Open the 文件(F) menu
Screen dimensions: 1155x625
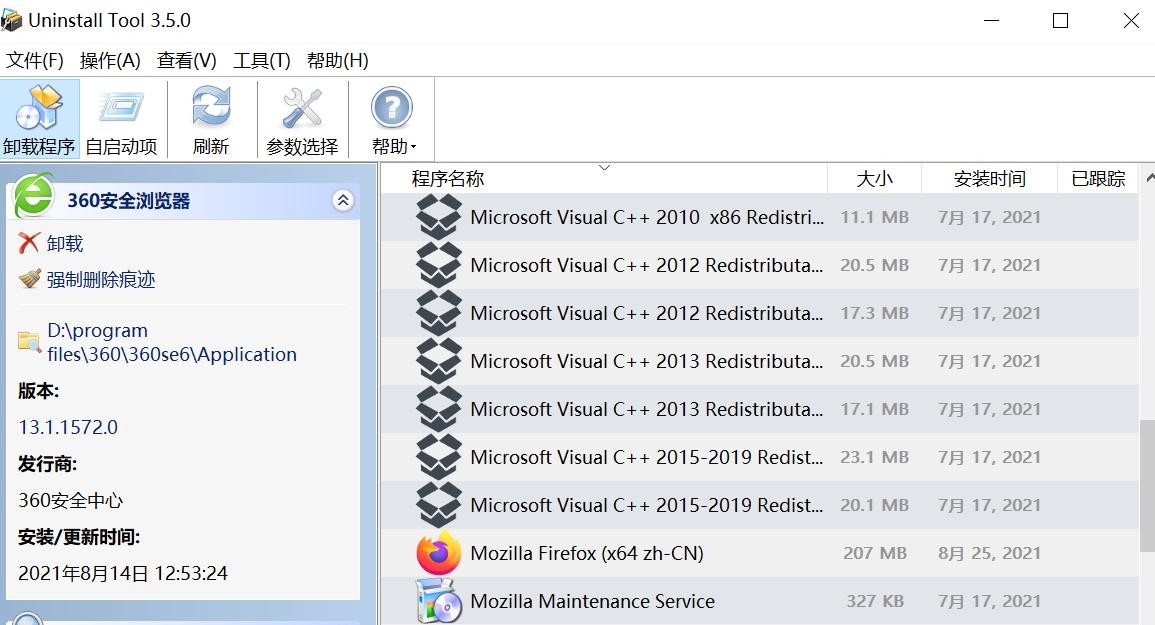tap(35, 61)
